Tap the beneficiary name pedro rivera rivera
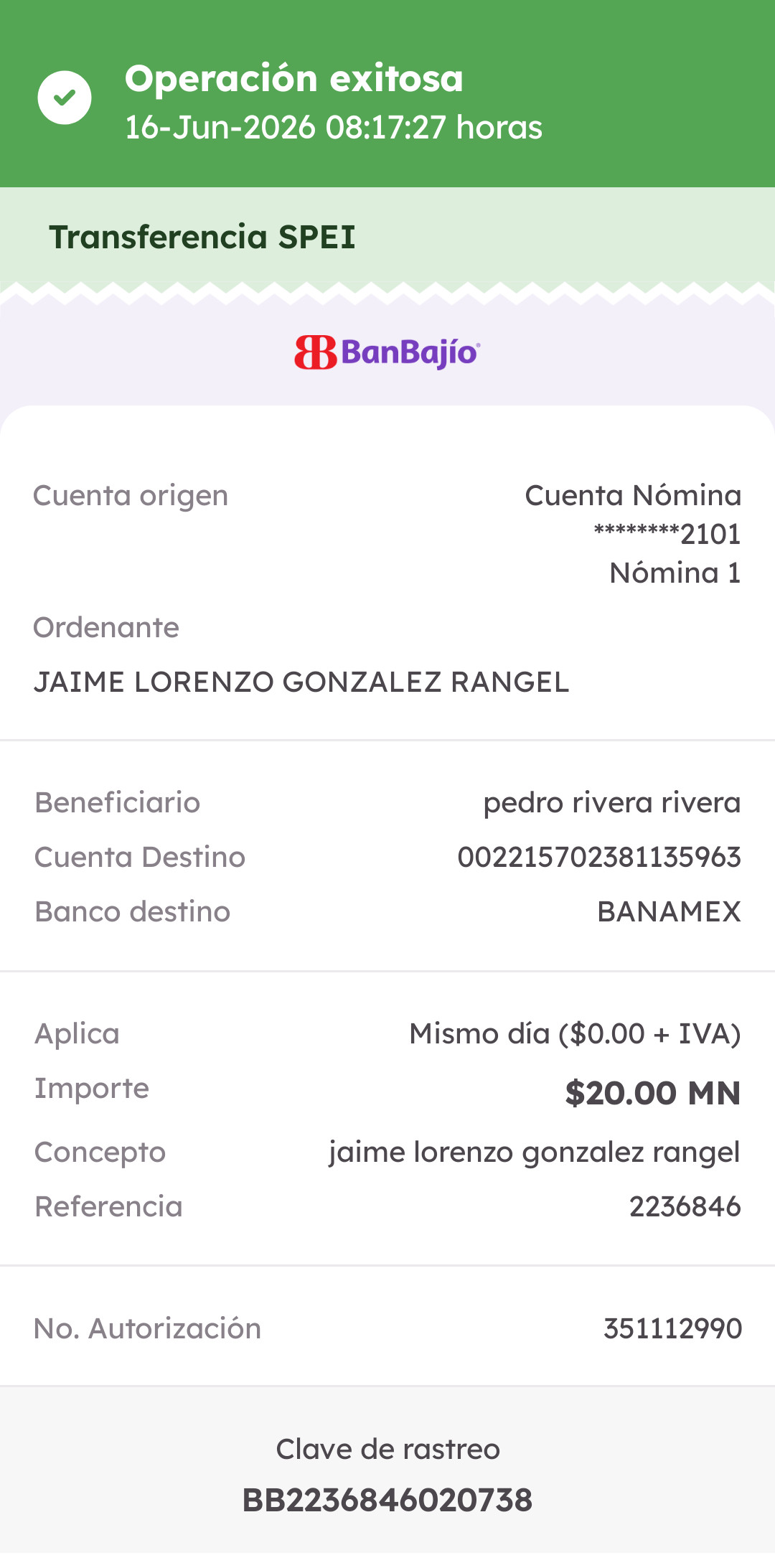The image size is (775, 1568). pyautogui.click(x=612, y=803)
